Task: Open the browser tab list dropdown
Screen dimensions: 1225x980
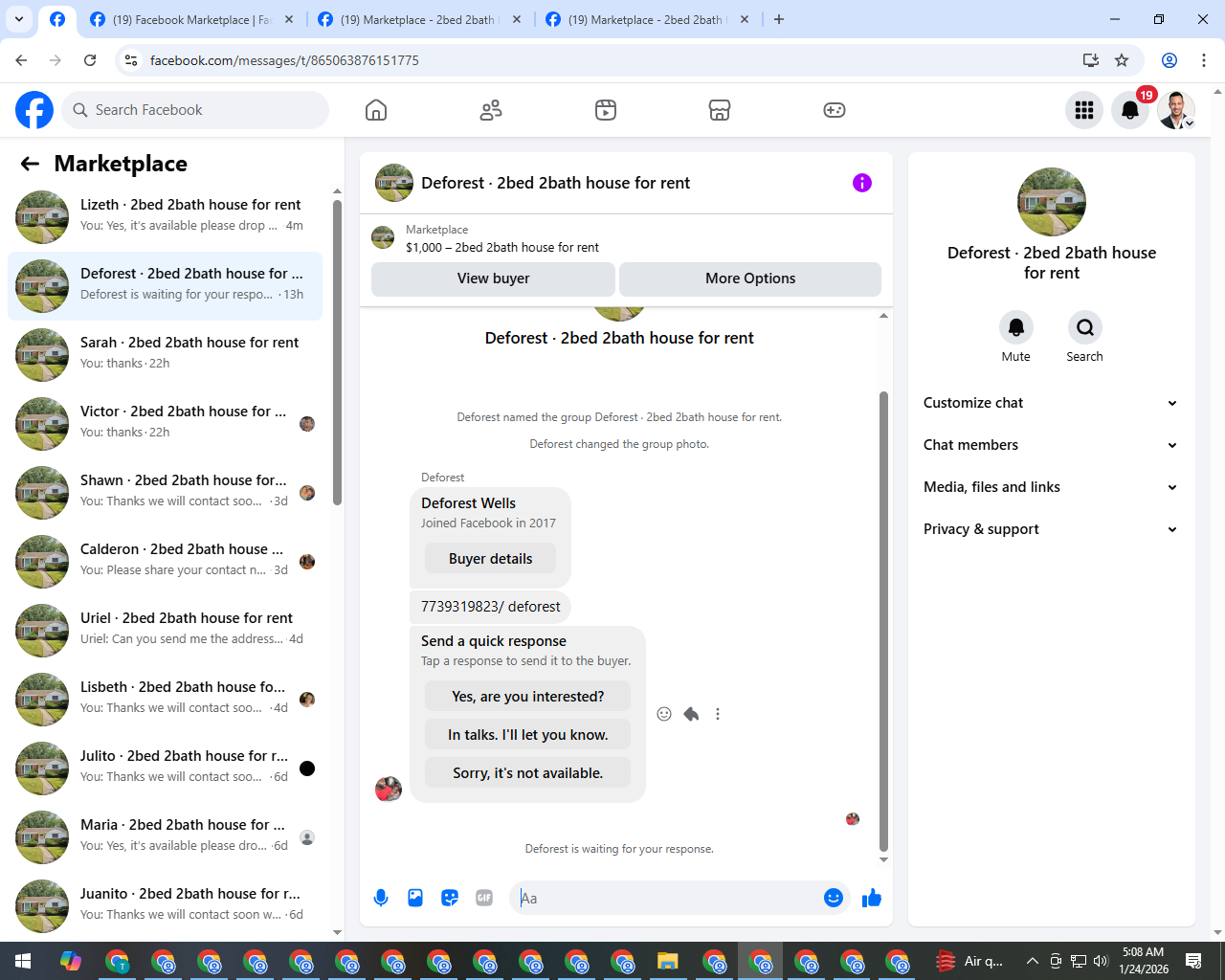Action: click(x=19, y=19)
